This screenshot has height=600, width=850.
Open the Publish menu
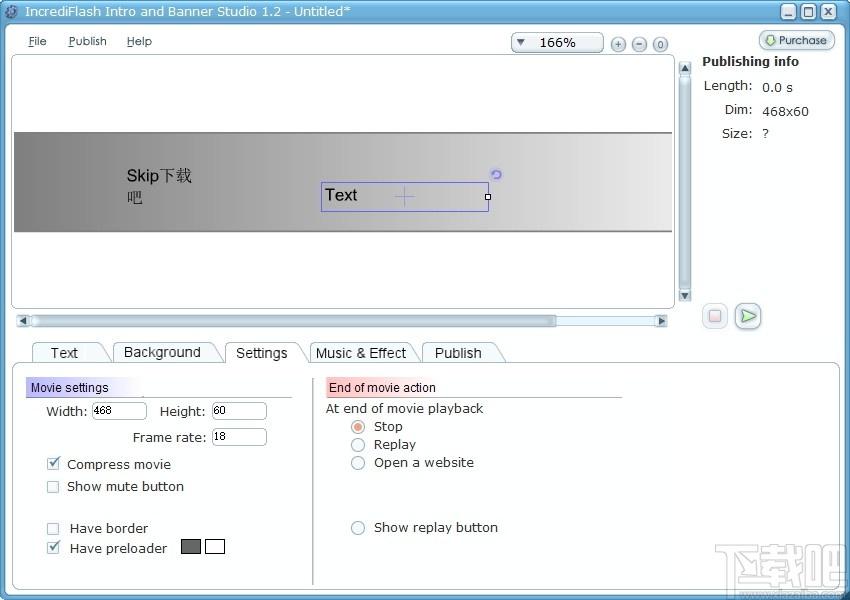[87, 41]
